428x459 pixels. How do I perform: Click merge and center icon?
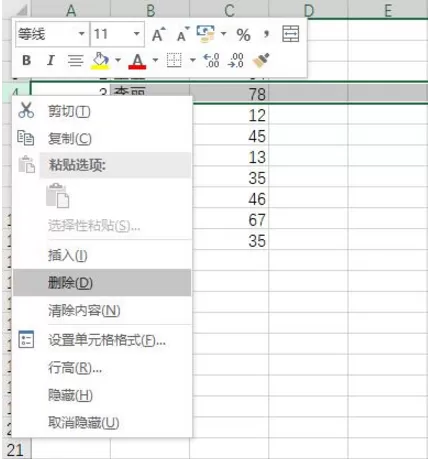click(x=290, y=34)
